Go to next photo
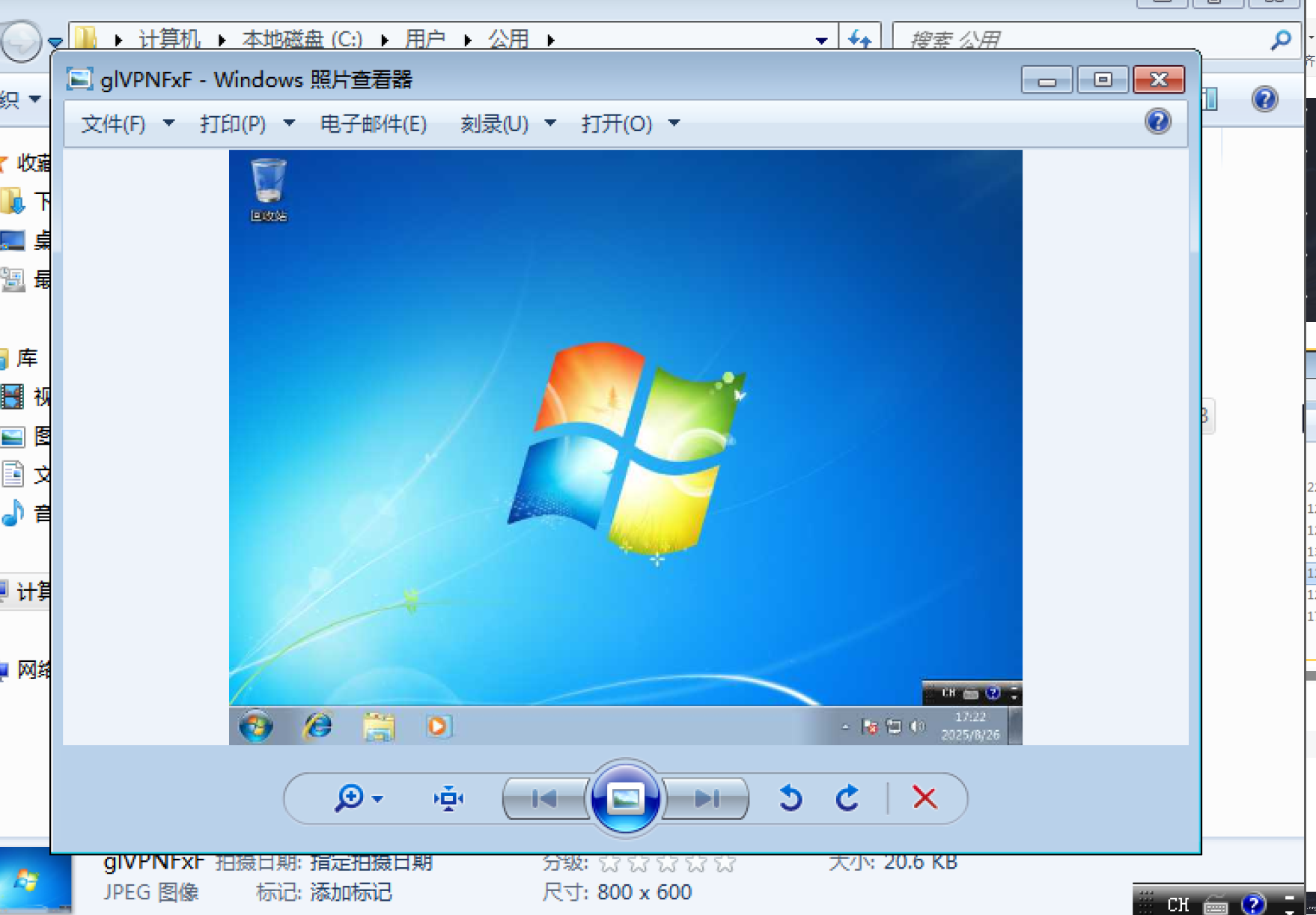The image size is (1316, 915). tap(707, 799)
